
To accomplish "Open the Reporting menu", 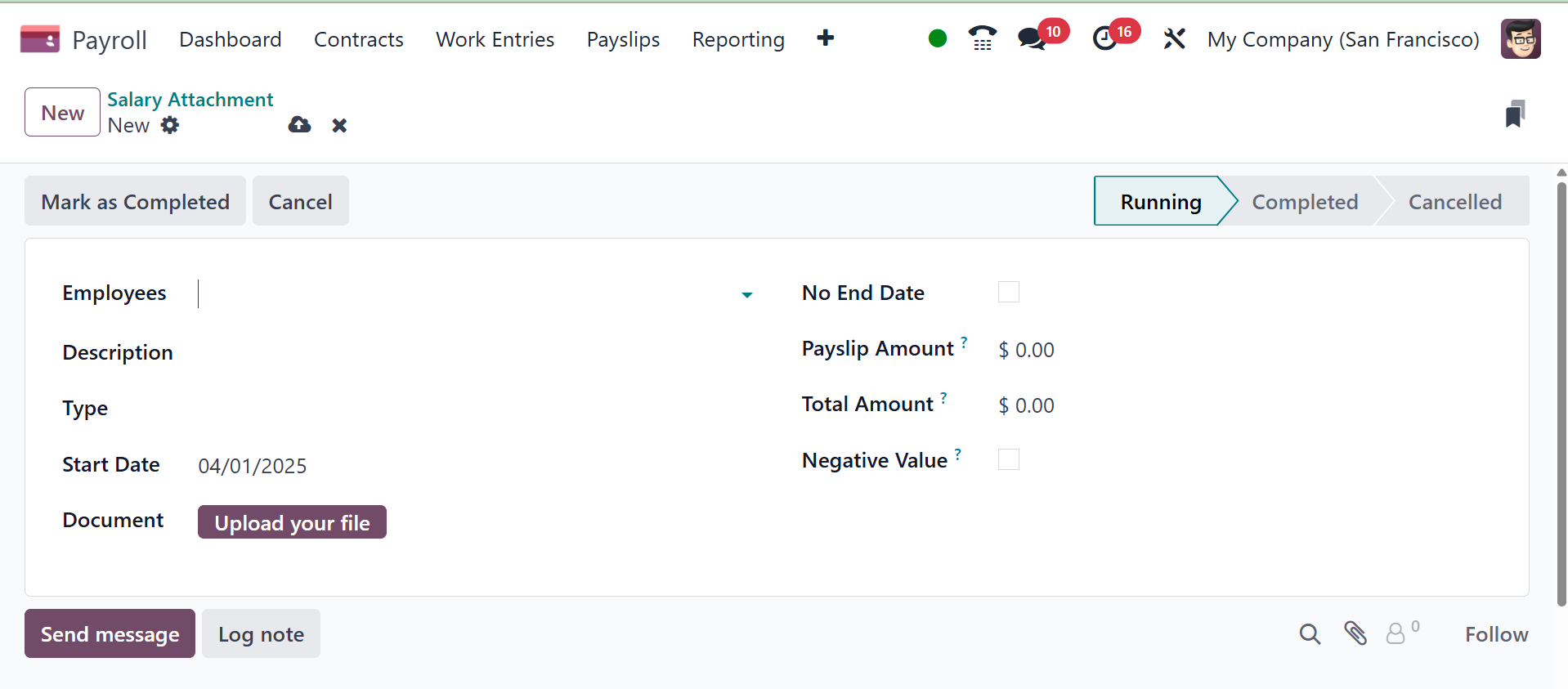I will 738,39.
